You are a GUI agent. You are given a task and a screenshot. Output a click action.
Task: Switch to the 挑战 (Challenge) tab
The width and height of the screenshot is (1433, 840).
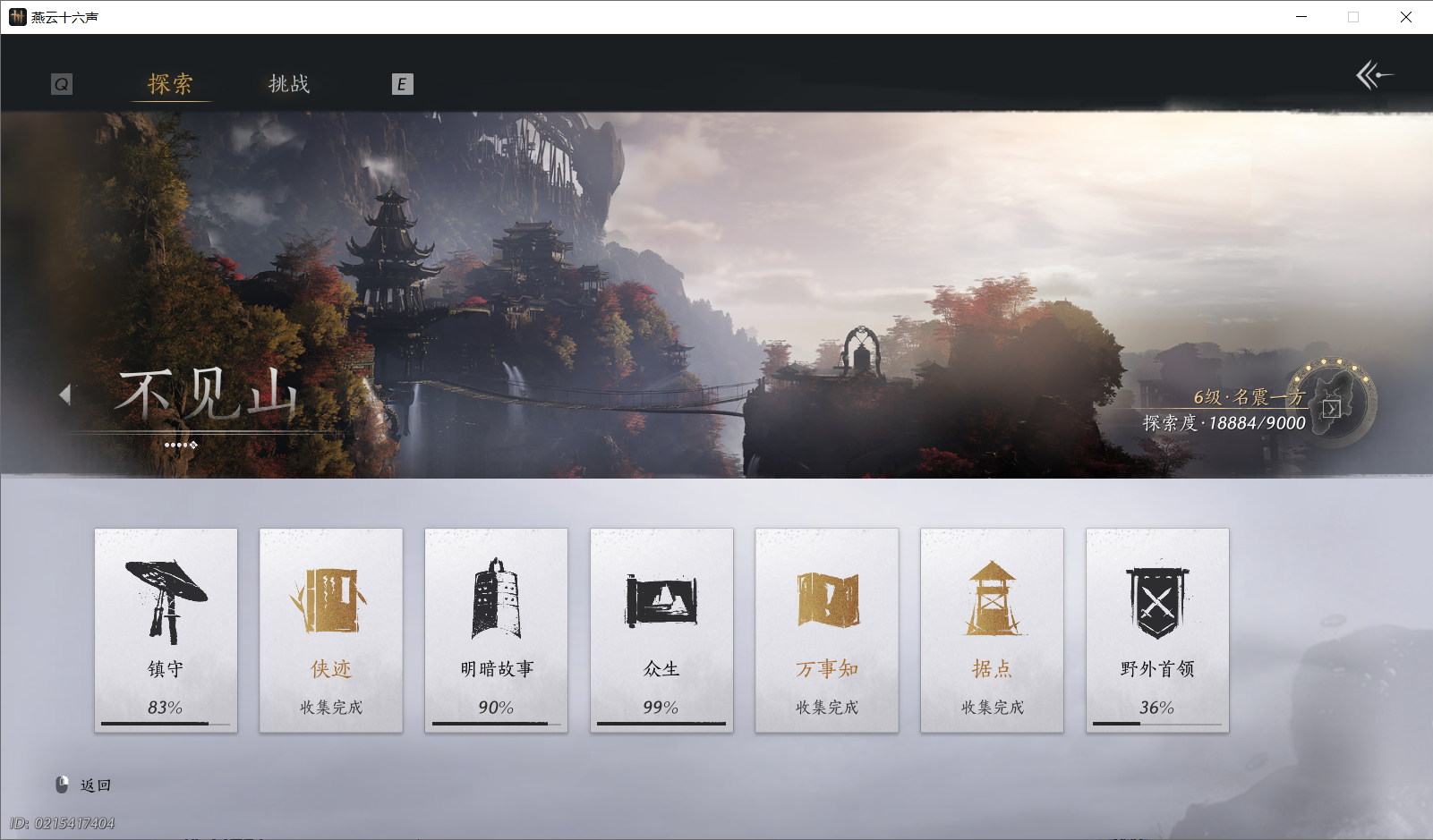coord(287,83)
